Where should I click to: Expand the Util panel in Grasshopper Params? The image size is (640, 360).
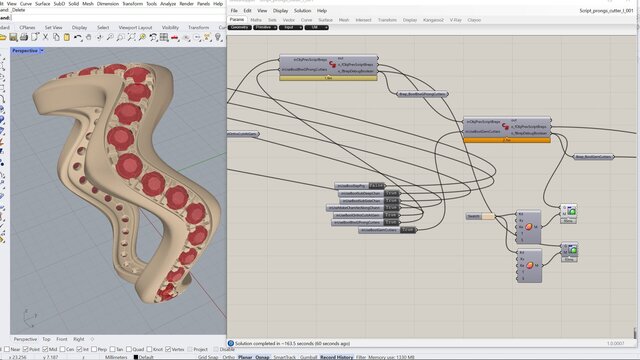(x=316, y=27)
